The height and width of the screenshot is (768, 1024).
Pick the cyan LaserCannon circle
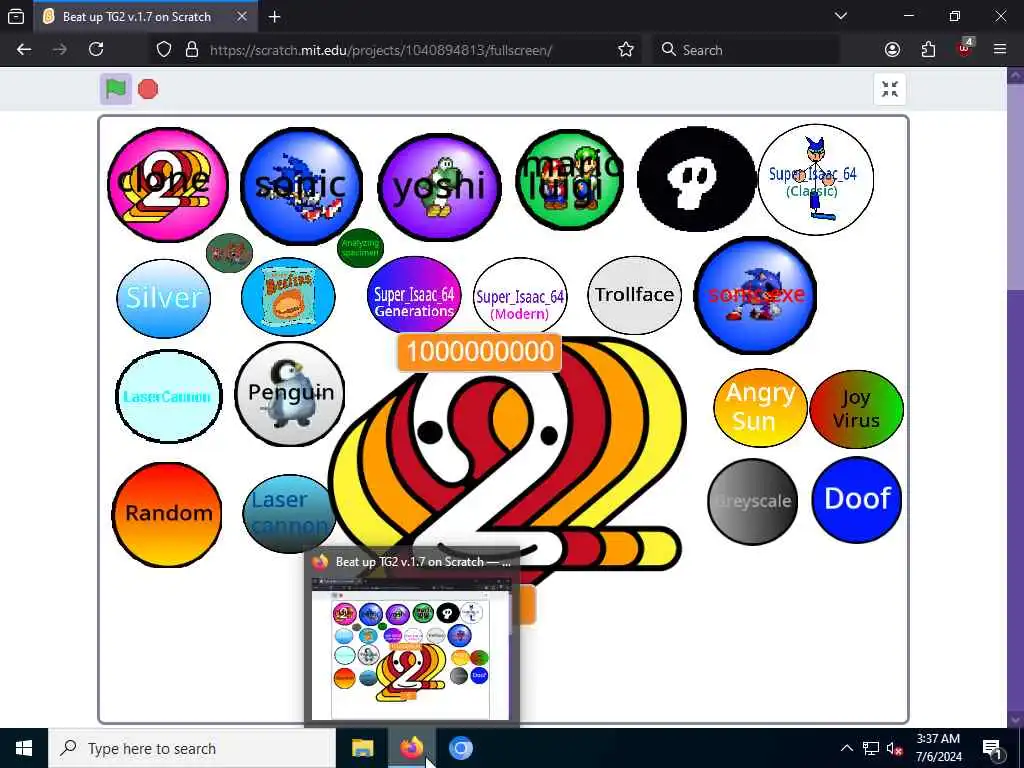[168, 396]
